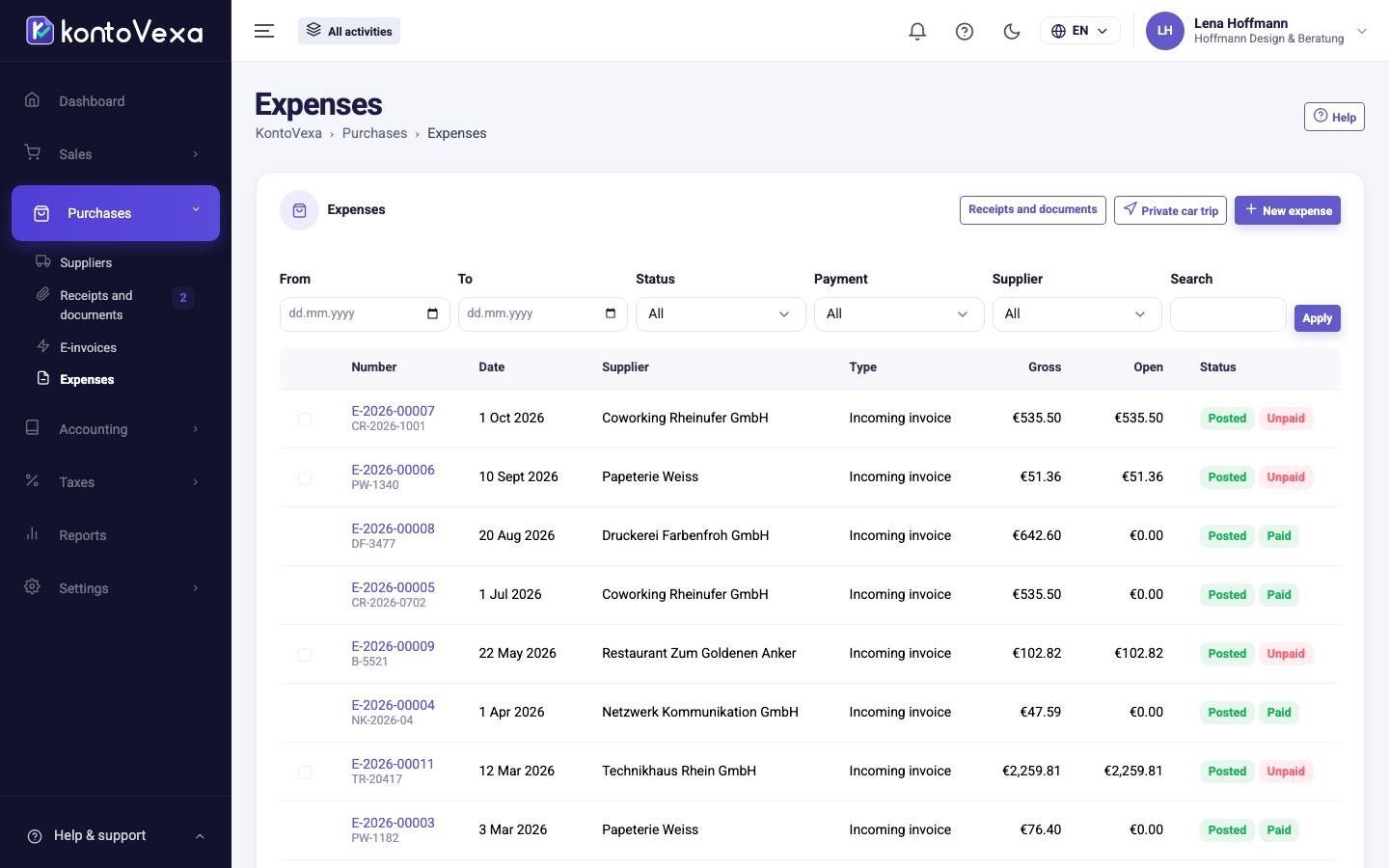Open Receipts and documents in sidebar

pyautogui.click(x=95, y=305)
